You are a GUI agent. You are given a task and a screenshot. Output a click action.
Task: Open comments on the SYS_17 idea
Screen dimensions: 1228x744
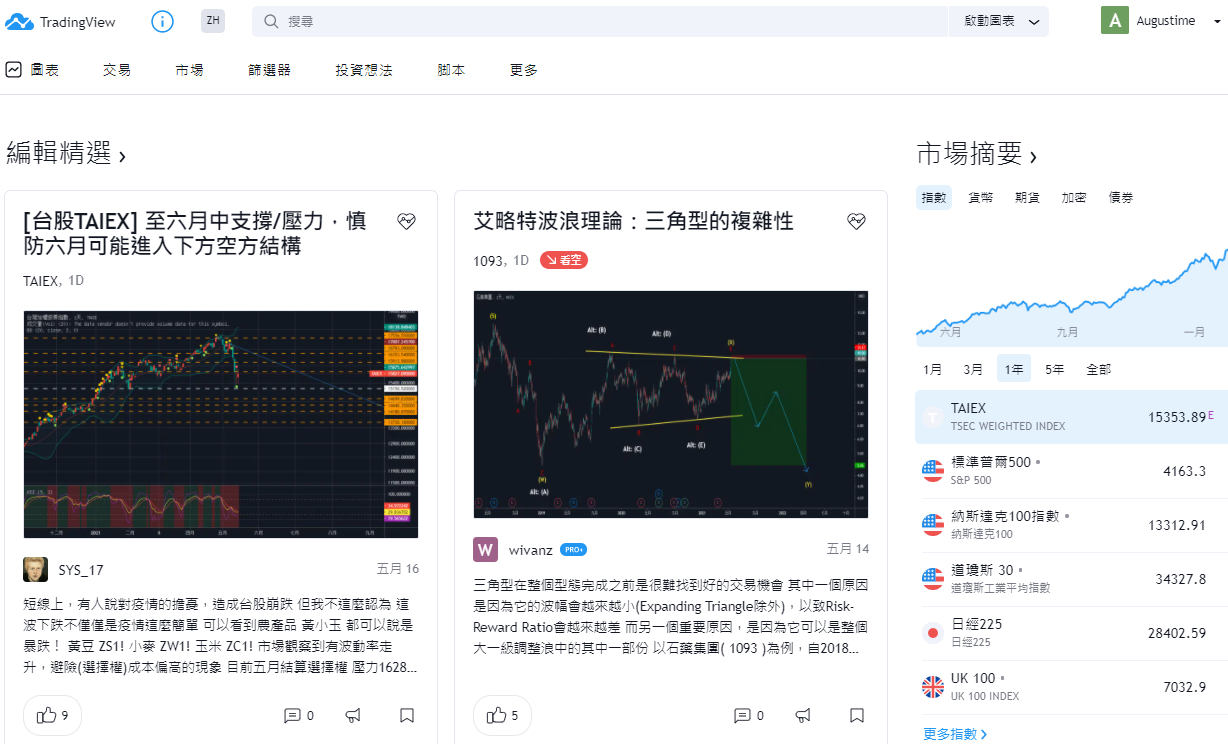[x=299, y=715]
